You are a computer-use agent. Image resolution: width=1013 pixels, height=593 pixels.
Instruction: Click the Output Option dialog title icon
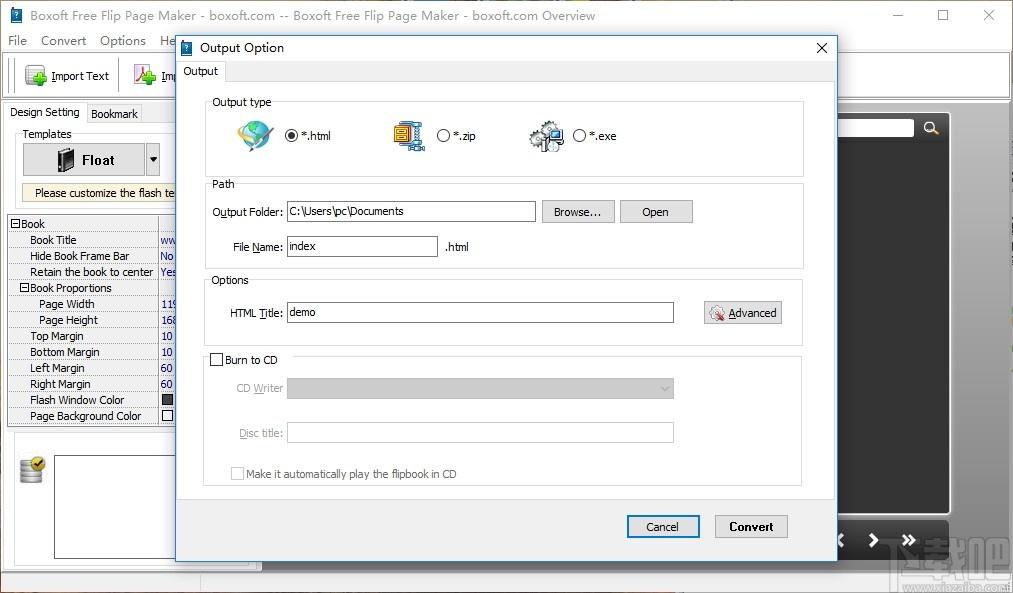pyautogui.click(x=187, y=48)
